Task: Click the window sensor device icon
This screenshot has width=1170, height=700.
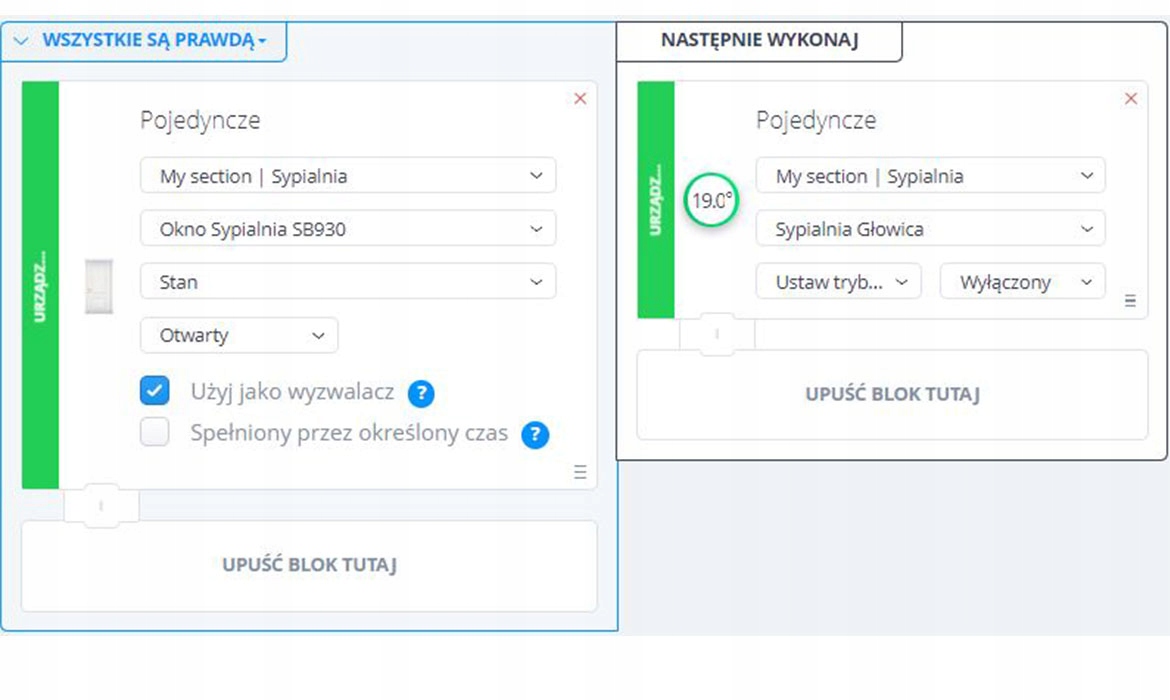Action: [x=99, y=285]
